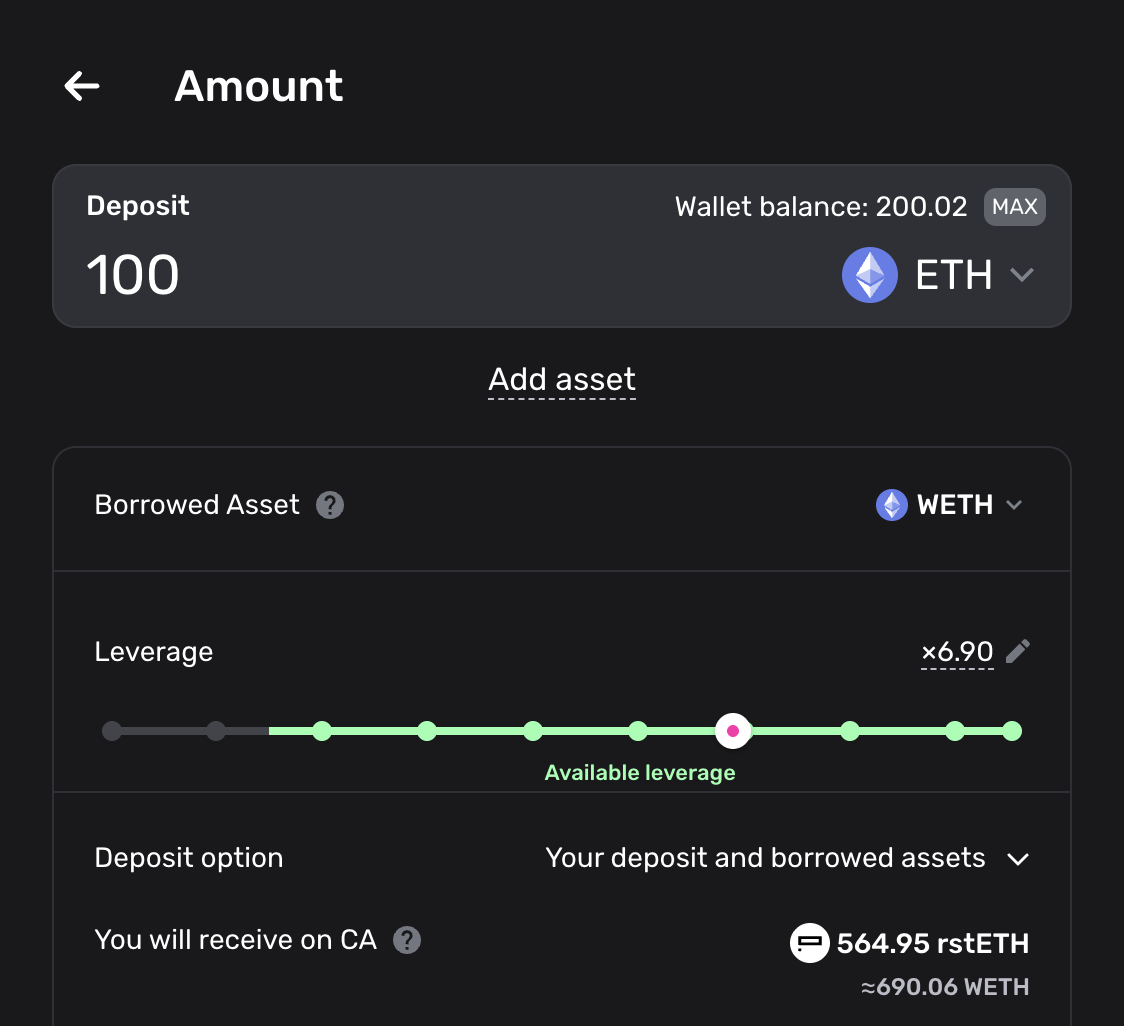Select the second gray leverage slider stop

pos(216,731)
